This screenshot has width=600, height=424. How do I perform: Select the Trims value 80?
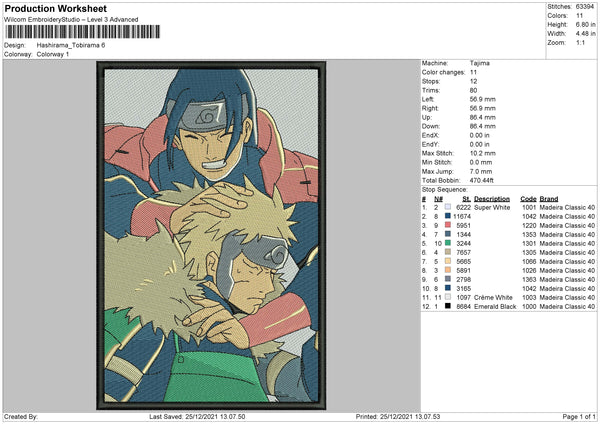(473, 90)
